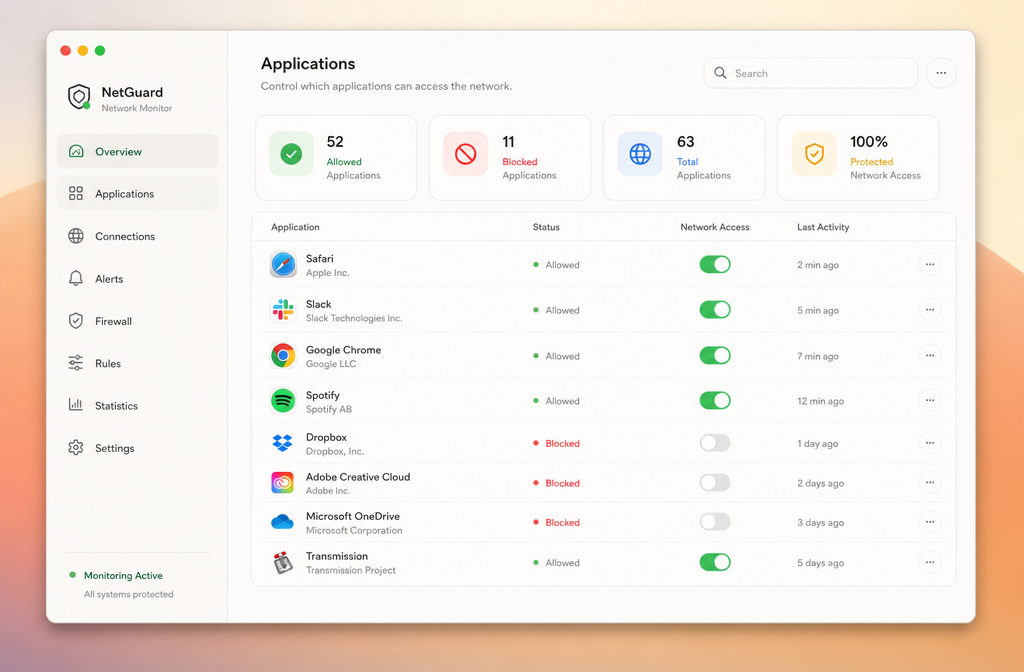Viewport: 1024px width, 672px height.
Task: Open Slack row more options menu
Action: click(930, 310)
